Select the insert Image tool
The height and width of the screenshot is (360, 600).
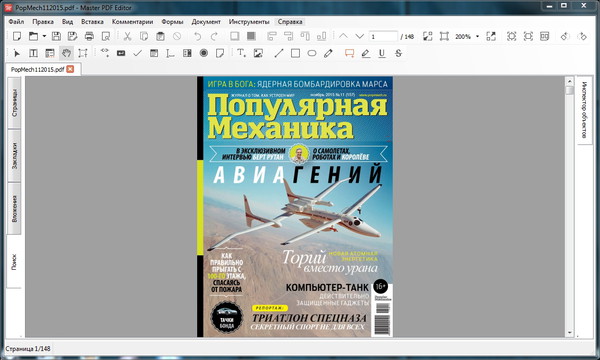(258, 53)
